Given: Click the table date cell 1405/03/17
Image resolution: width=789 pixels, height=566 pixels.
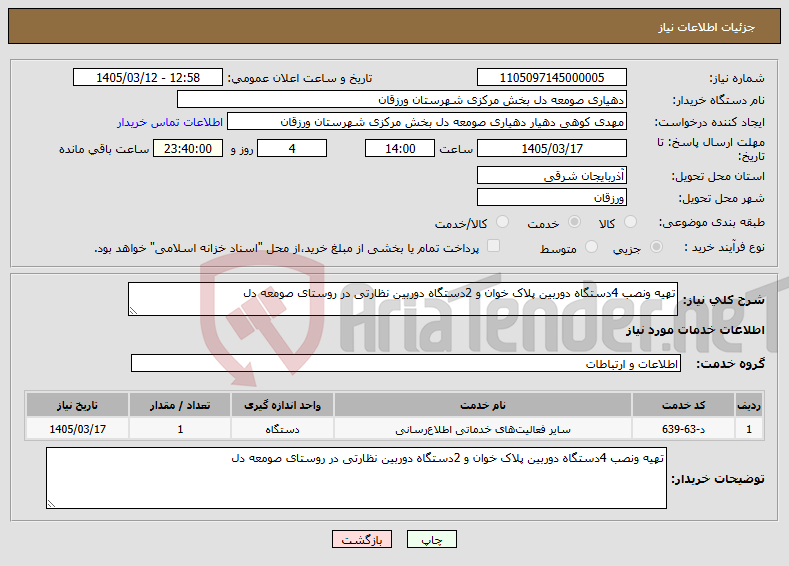Looking at the screenshot, I should tap(77, 429).
